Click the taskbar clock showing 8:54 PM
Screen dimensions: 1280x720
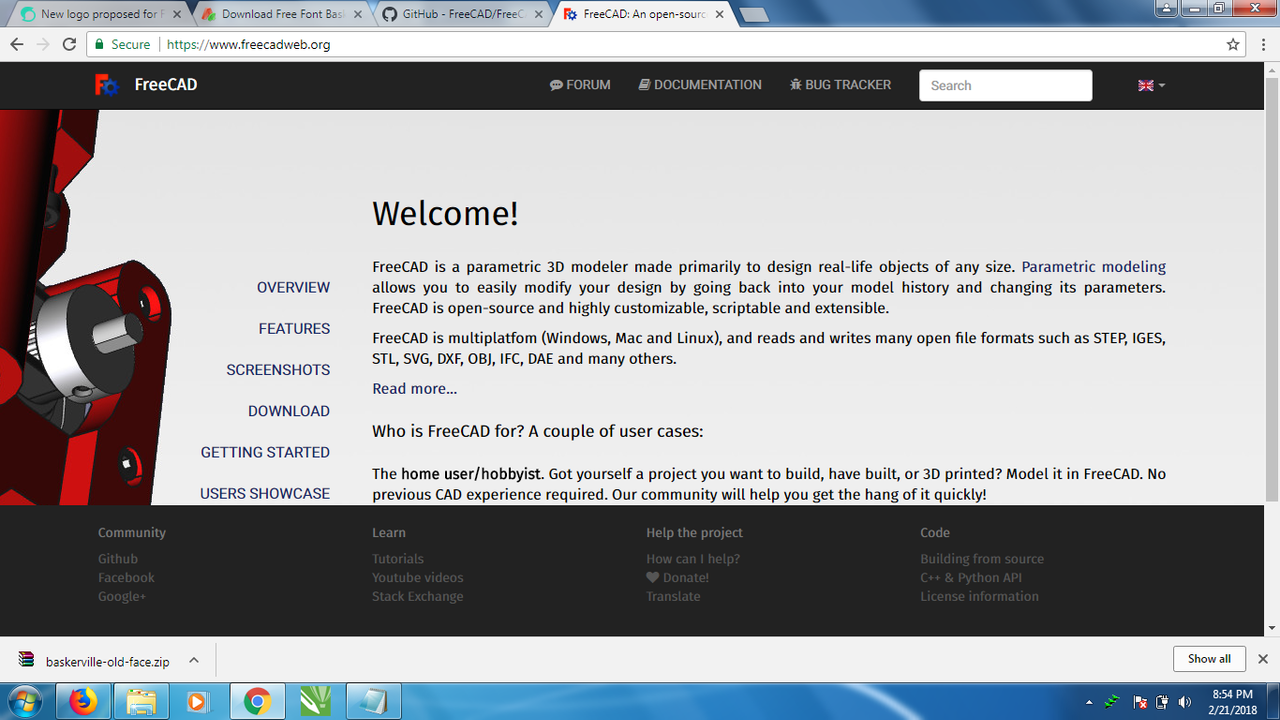pos(1232,701)
